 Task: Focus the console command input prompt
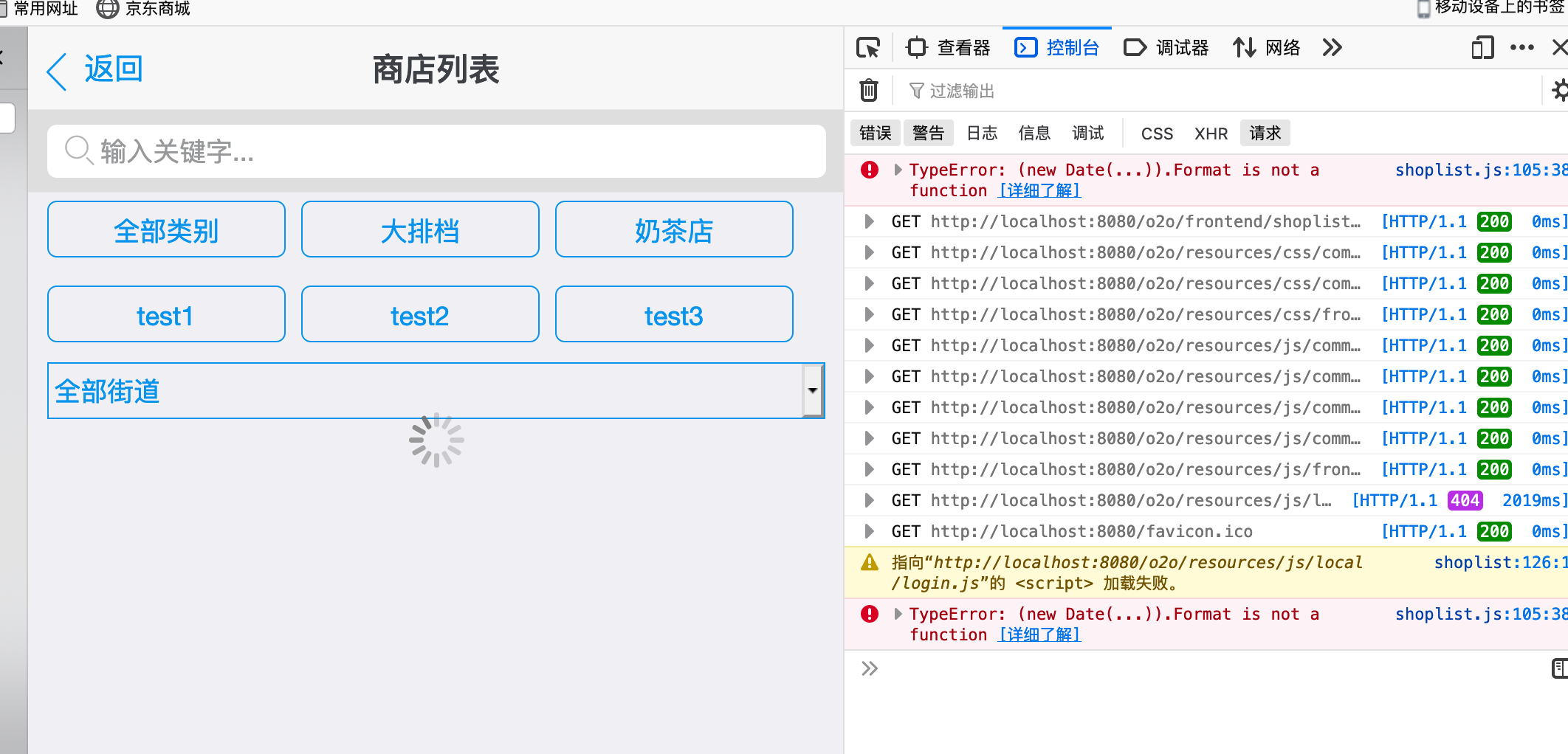click(x=1211, y=668)
